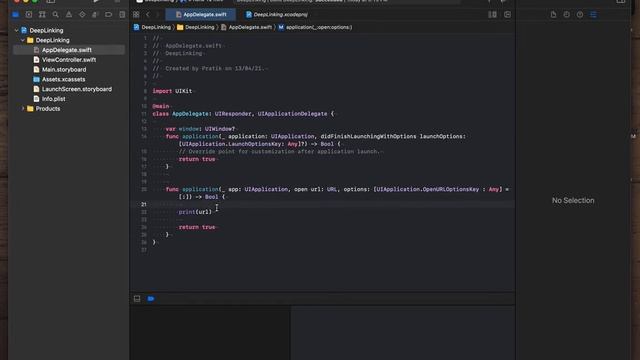
Task: Select AppDelegate.swift in the navigator
Action: [69, 50]
